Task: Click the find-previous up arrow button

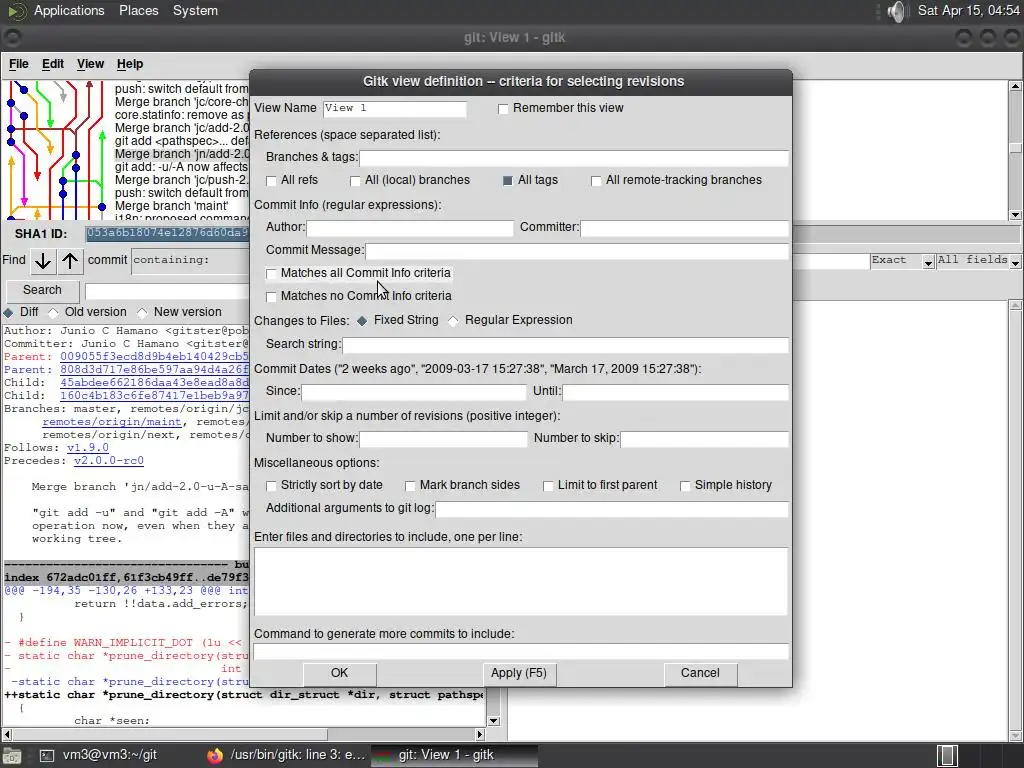Action: click(x=70, y=261)
